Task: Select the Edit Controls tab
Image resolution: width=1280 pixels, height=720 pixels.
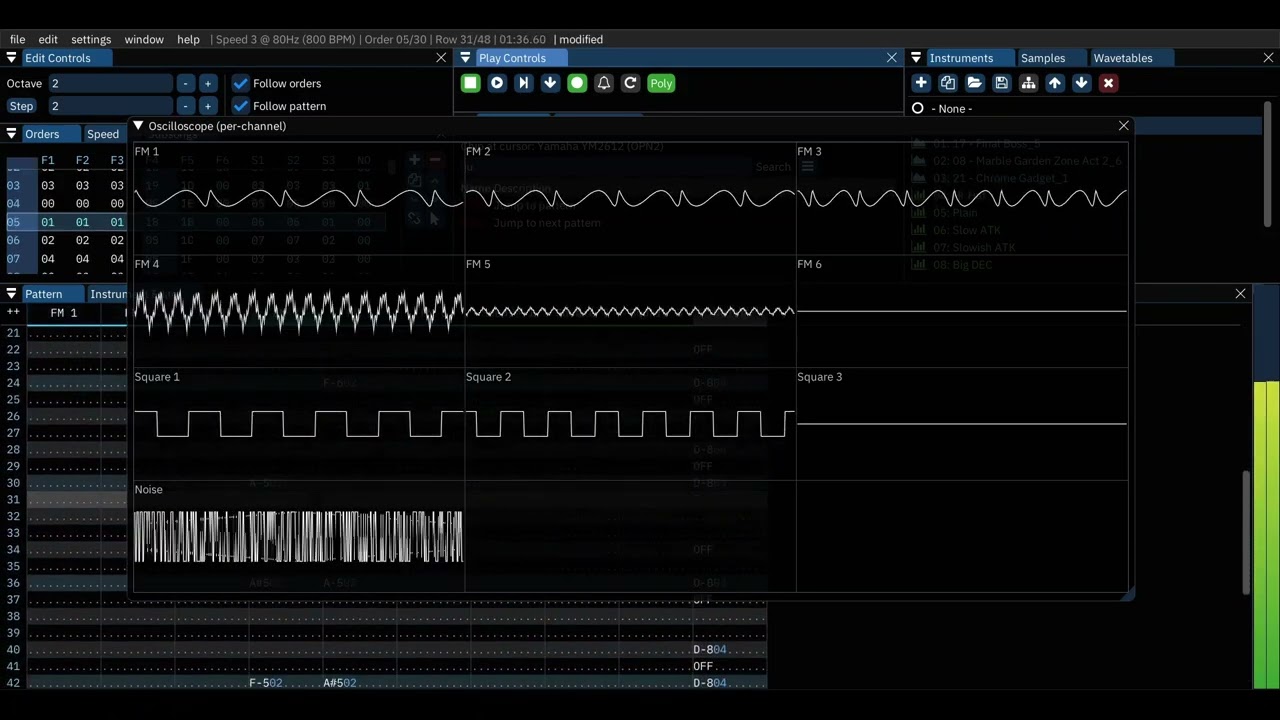Action: pyautogui.click(x=58, y=58)
